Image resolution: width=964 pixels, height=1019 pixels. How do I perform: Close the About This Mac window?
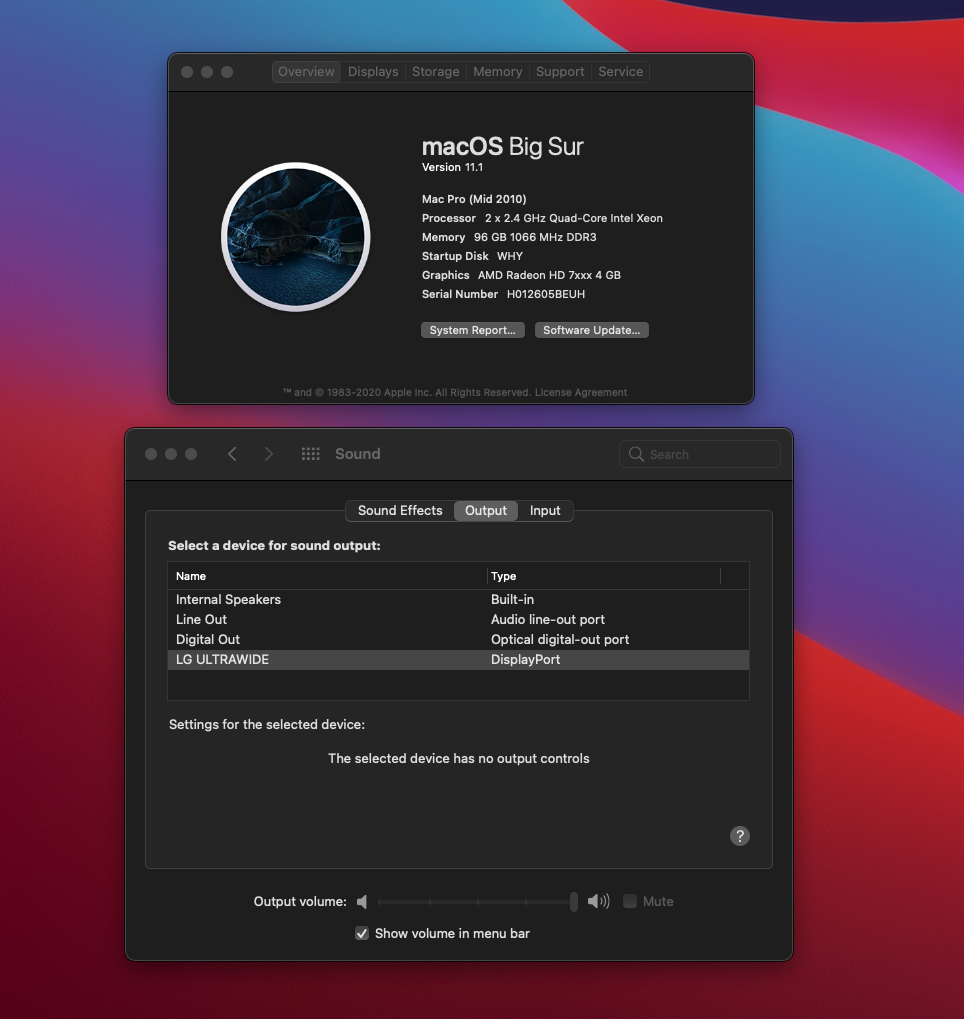pos(187,72)
